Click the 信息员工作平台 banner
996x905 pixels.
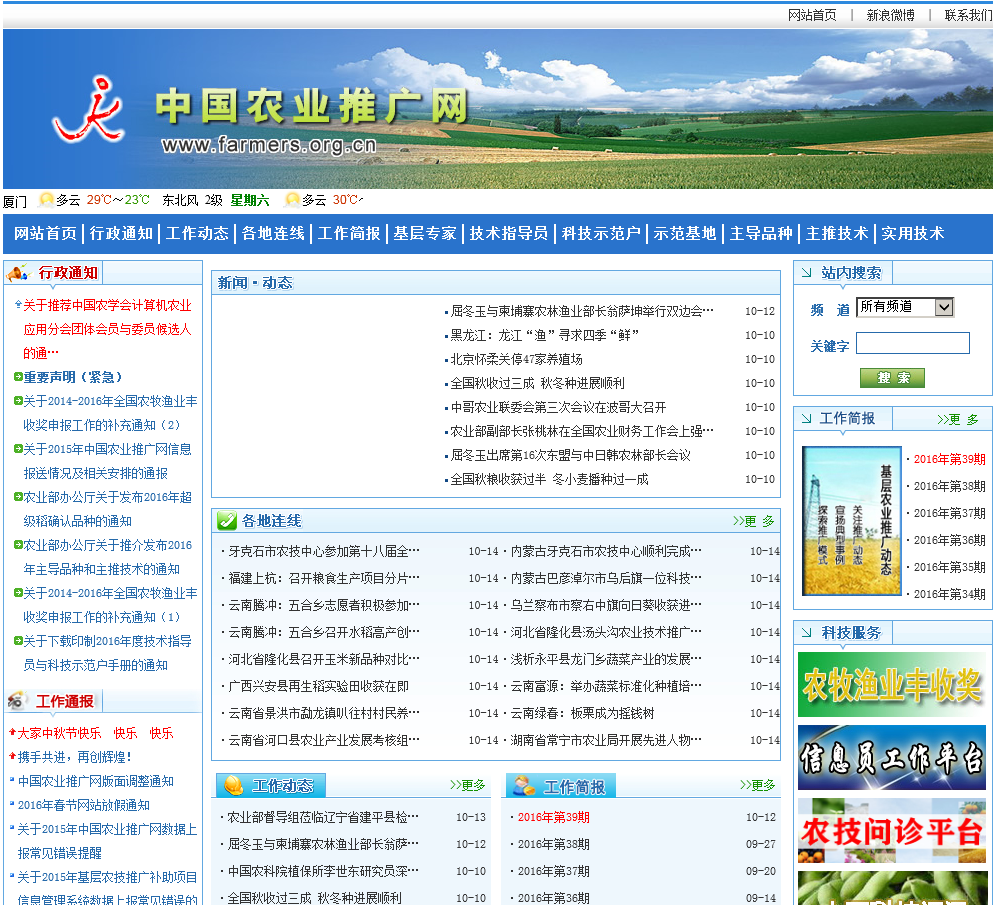pos(892,758)
